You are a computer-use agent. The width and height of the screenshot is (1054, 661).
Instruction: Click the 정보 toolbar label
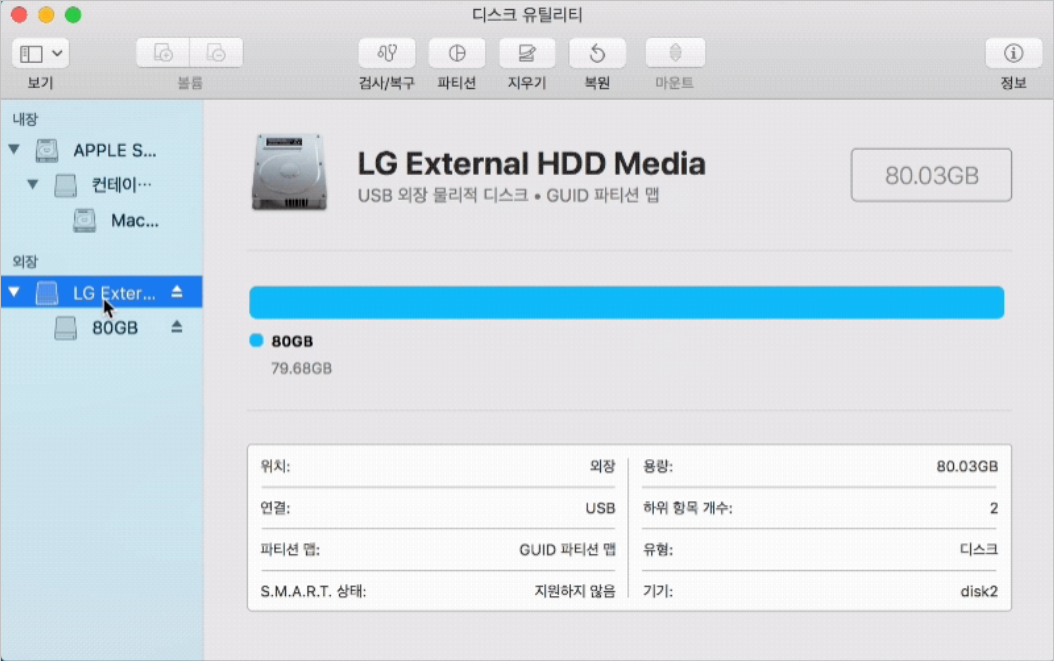pos(1013,83)
